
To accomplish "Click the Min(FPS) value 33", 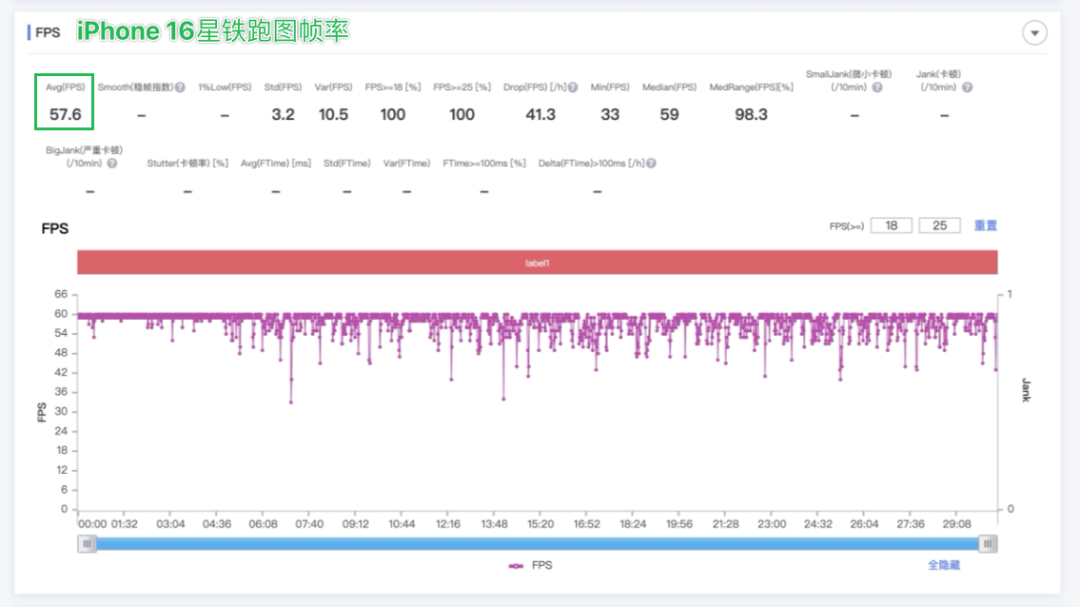I will click(610, 114).
